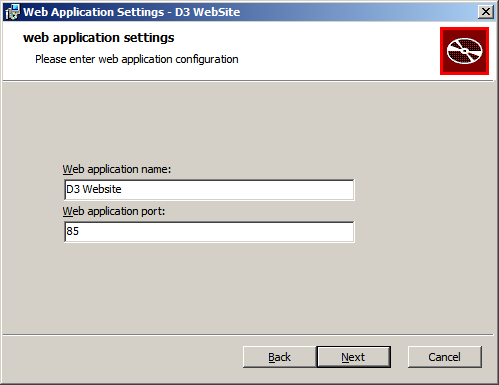The width and height of the screenshot is (499, 385).
Task: Click the empty gray space below the port field
Action: pos(248,288)
